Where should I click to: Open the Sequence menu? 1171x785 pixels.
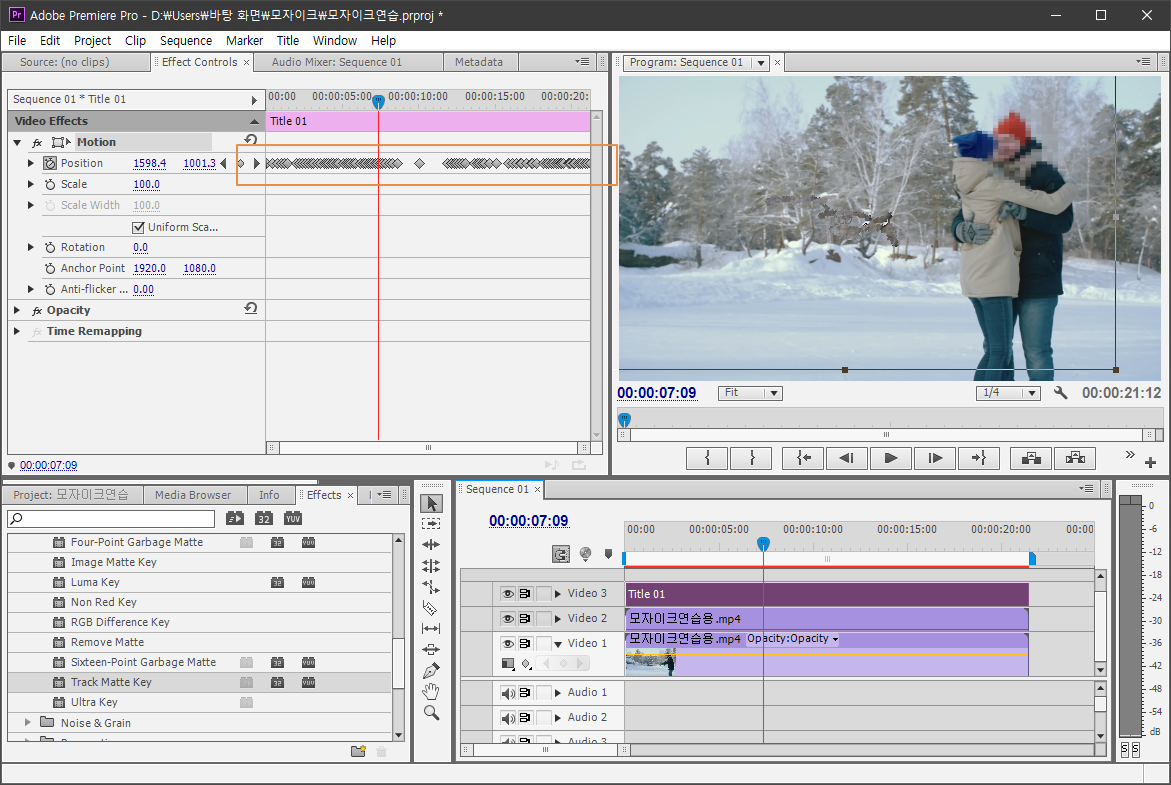[x=186, y=40]
